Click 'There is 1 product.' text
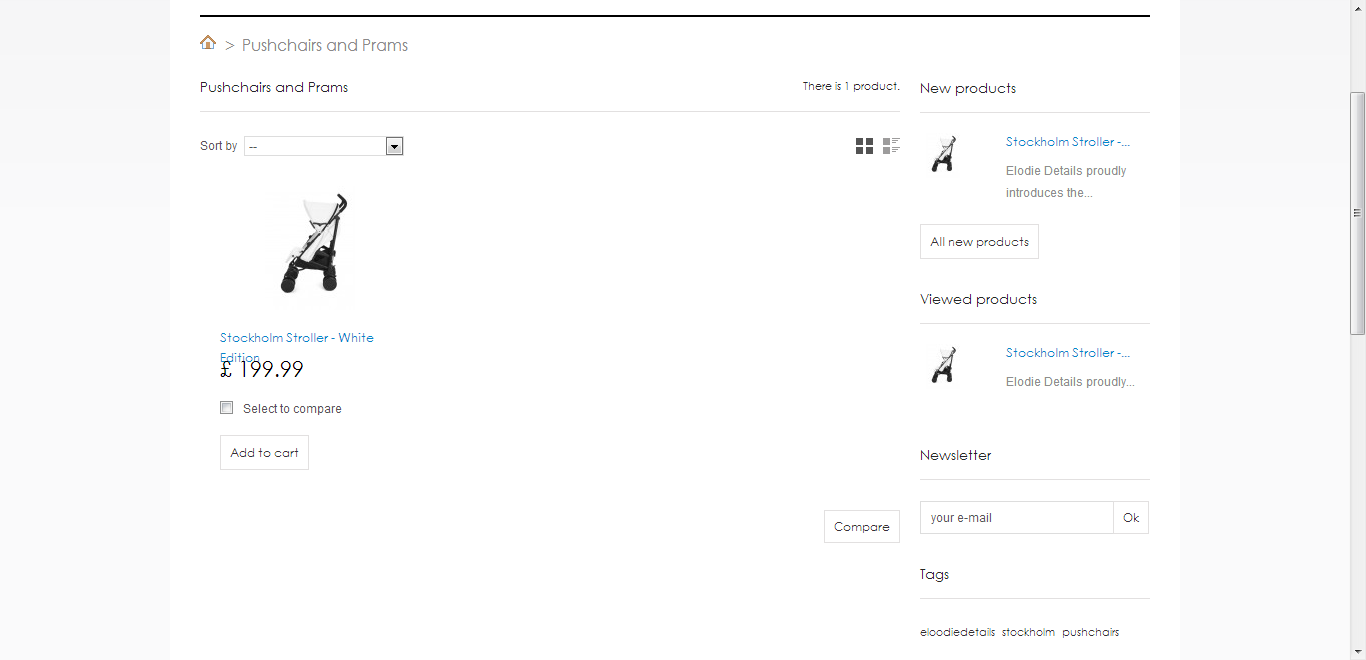Image resolution: width=1366 pixels, height=660 pixels. [851, 87]
